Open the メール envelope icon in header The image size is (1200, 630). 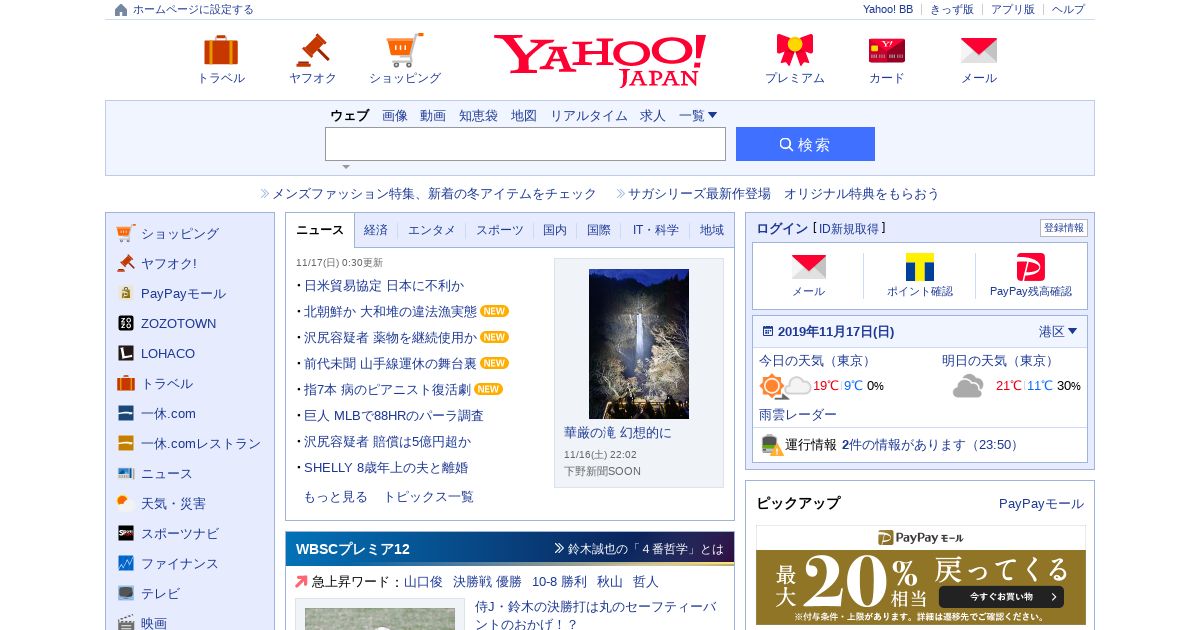click(x=979, y=50)
